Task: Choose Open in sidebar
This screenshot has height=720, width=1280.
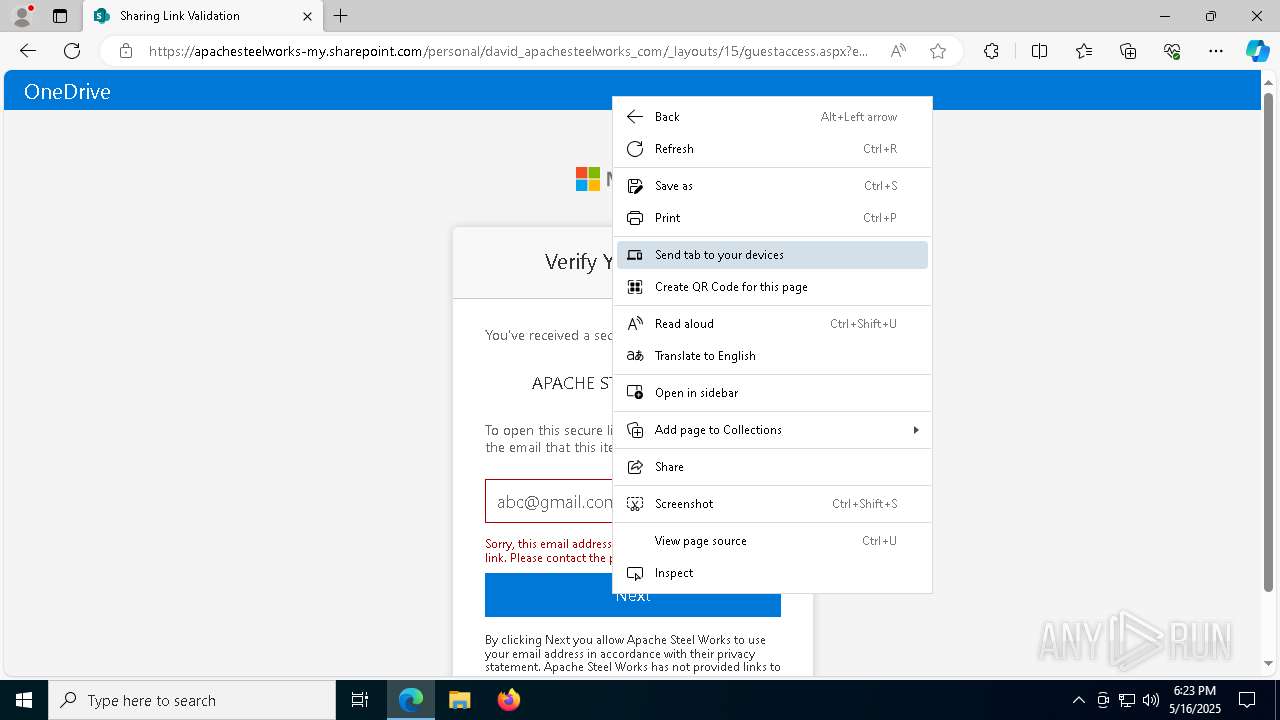Action: 772,393
